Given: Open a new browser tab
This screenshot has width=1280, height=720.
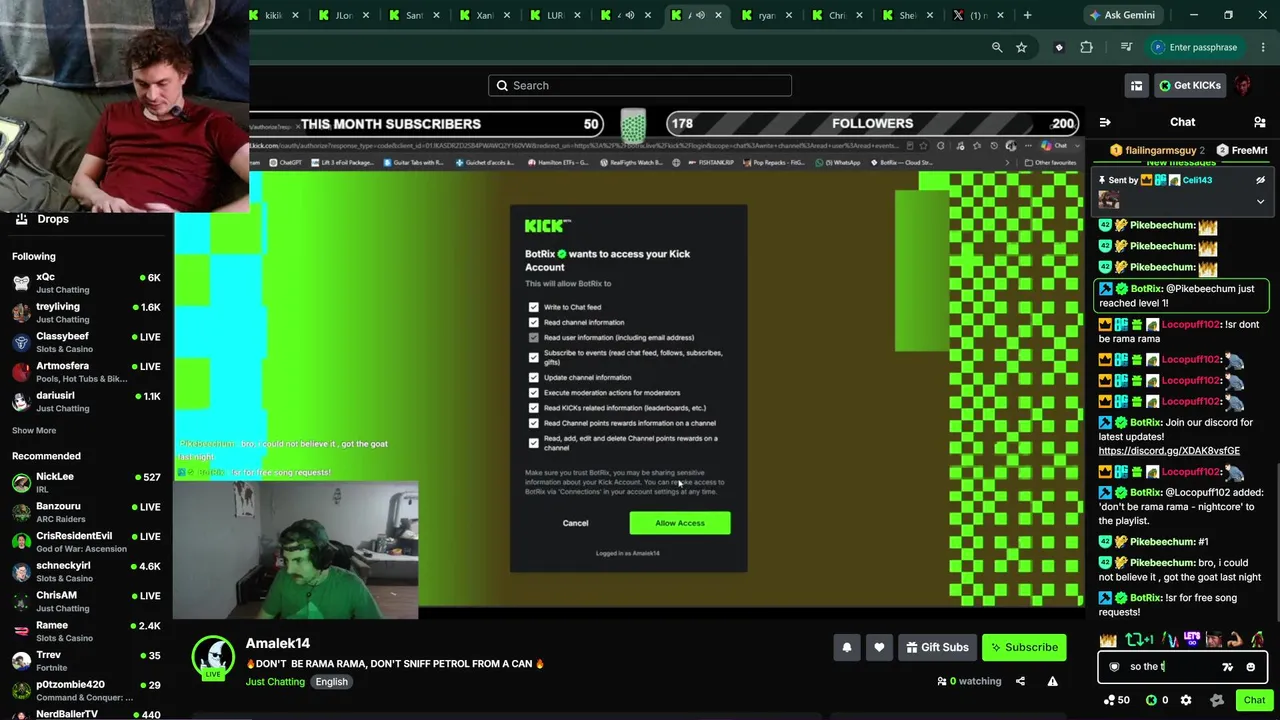Looking at the screenshot, I should (x=1027, y=15).
